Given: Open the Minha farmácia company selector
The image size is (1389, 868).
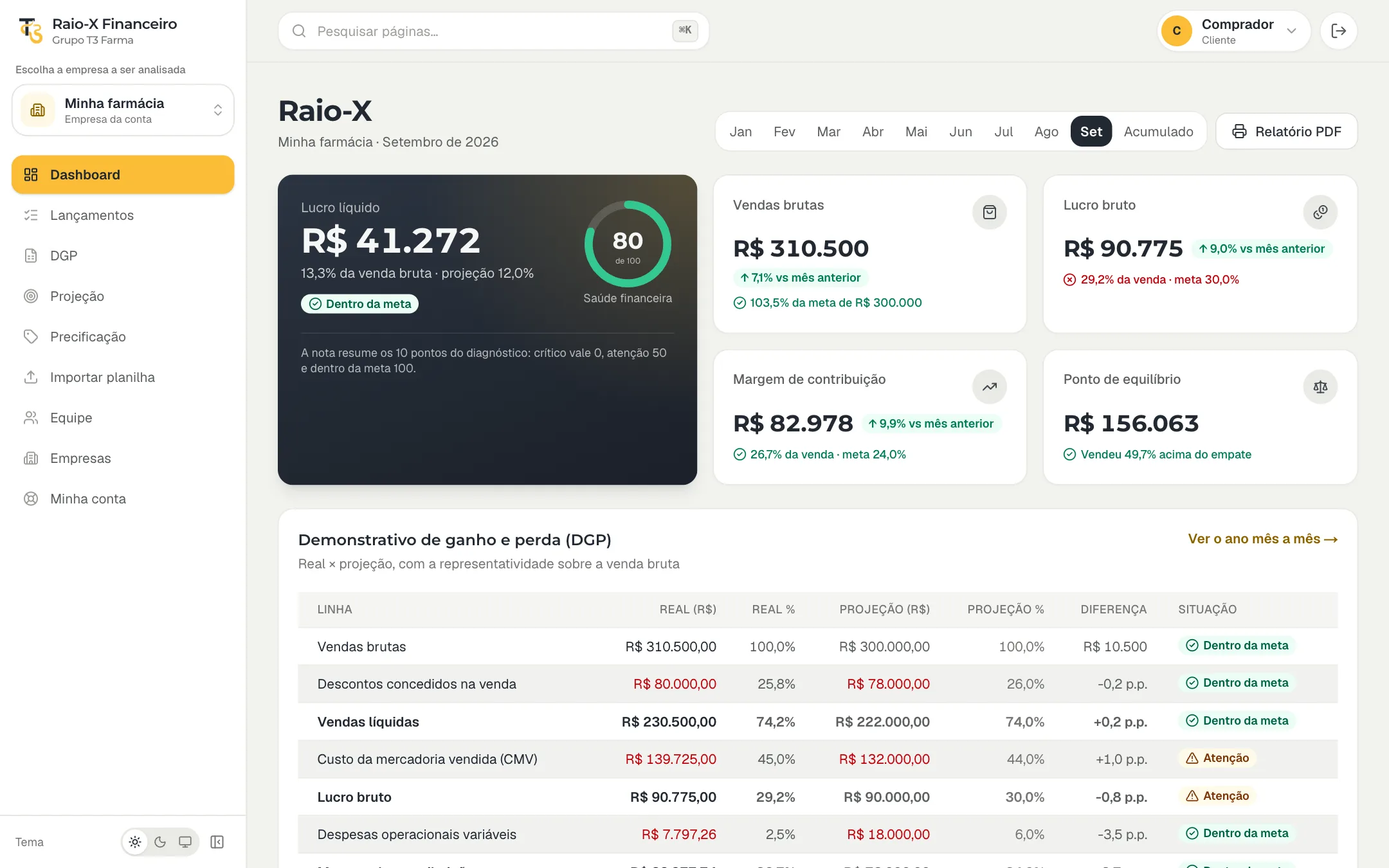Looking at the screenshot, I should tap(123, 110).
